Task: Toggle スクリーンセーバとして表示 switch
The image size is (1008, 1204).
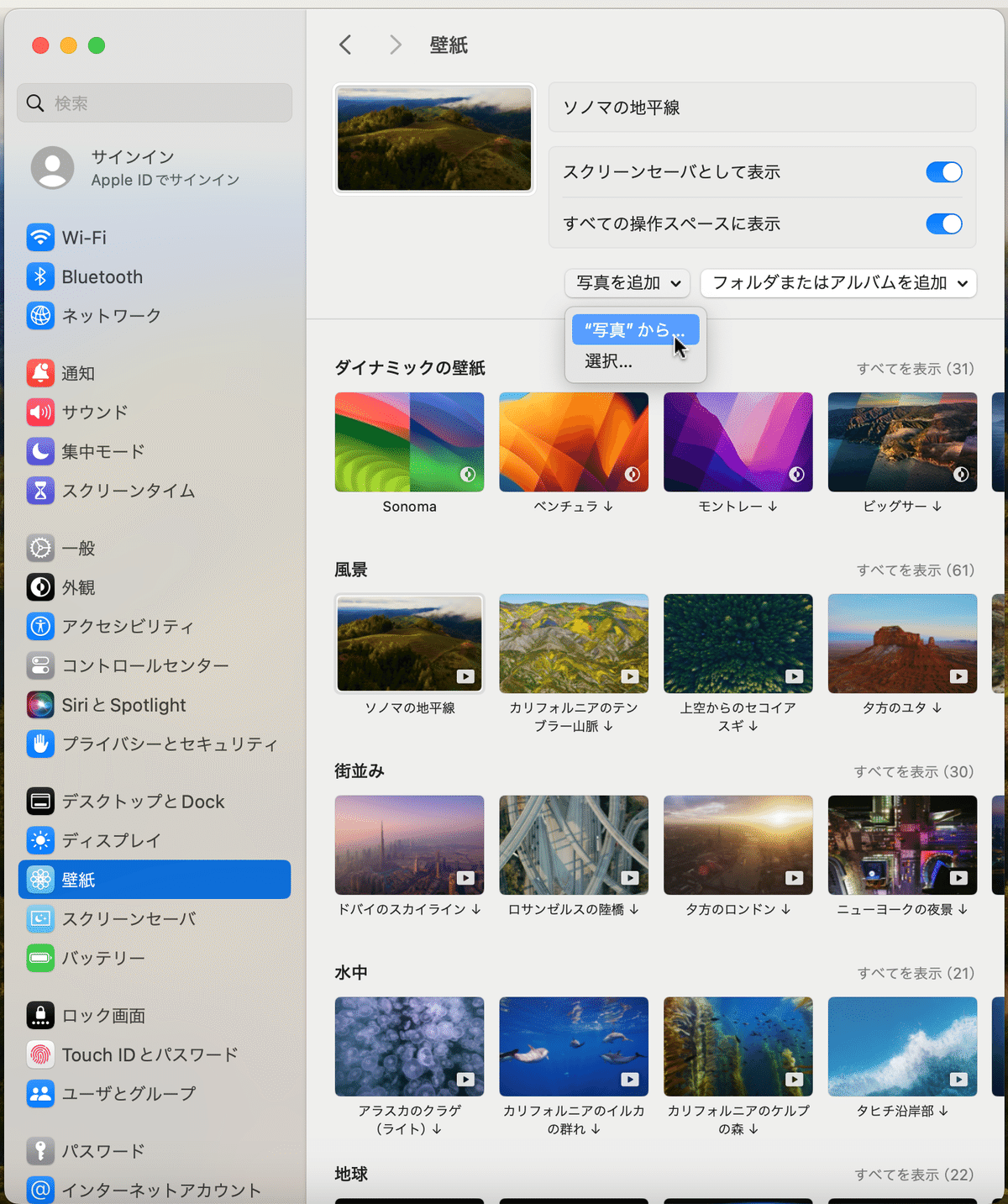Action: tap(944, 172)
